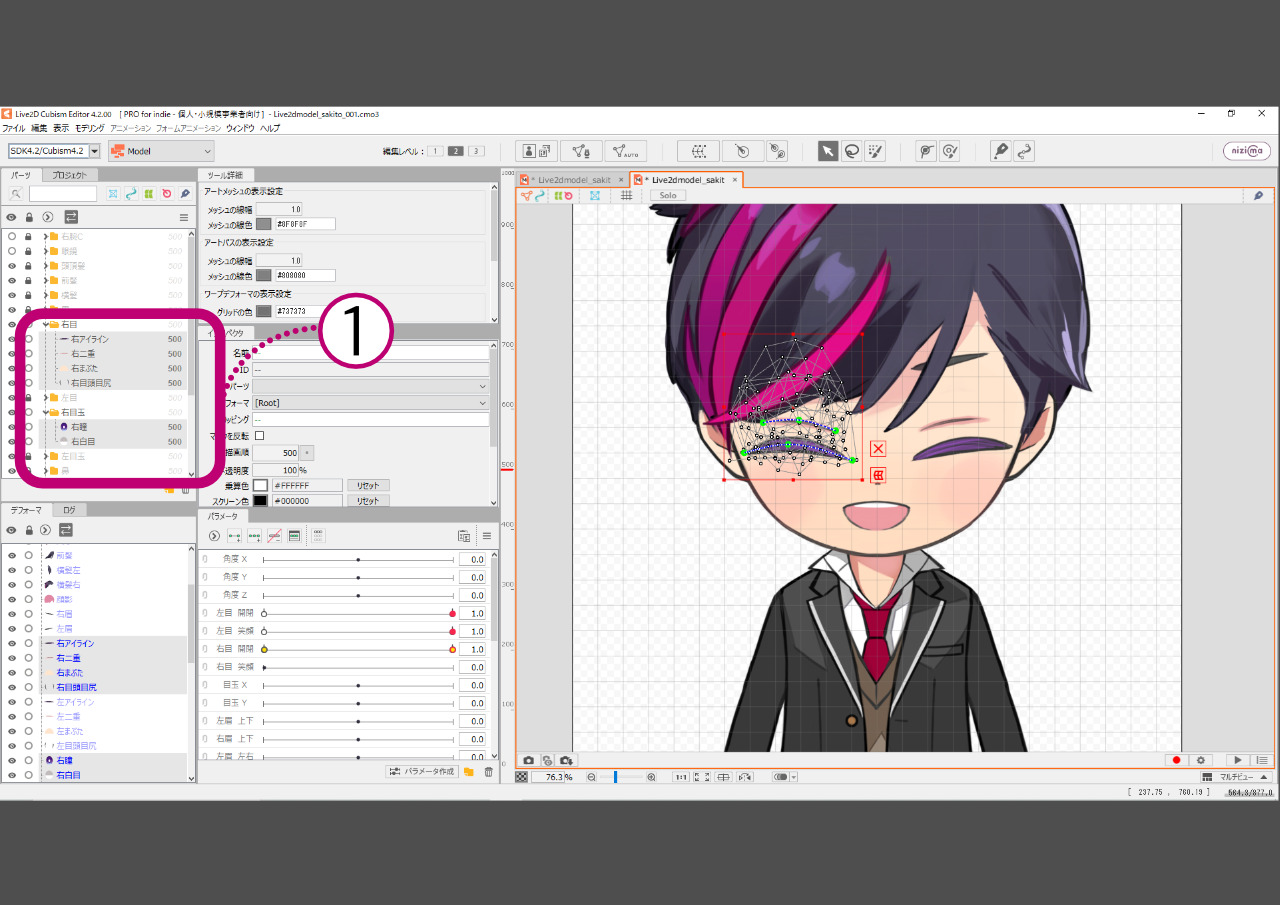Switch to the ログ tab

(x=69, y=510)
